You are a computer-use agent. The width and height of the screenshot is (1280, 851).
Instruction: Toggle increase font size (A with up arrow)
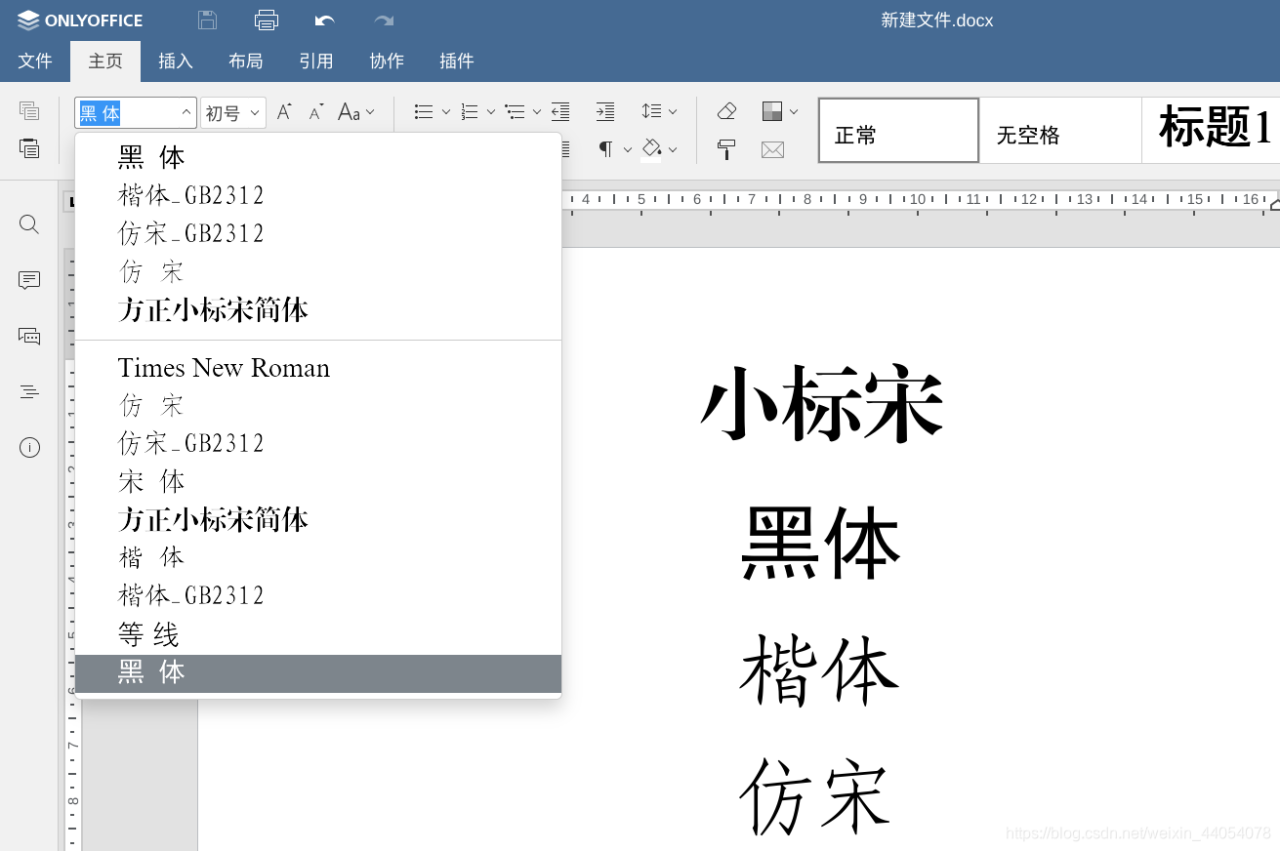[x=284, y=111]
